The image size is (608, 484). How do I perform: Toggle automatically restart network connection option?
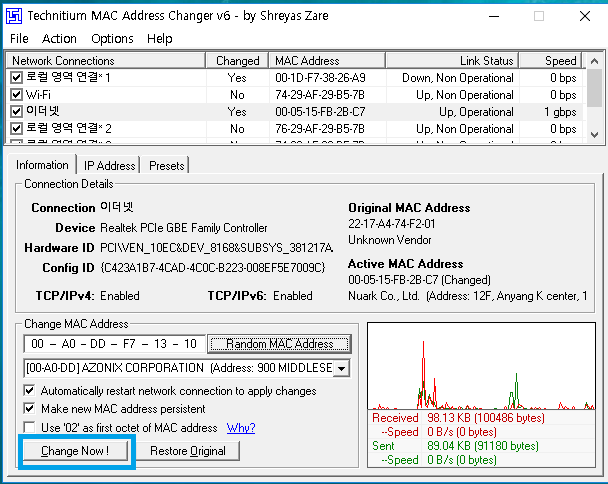29,391
